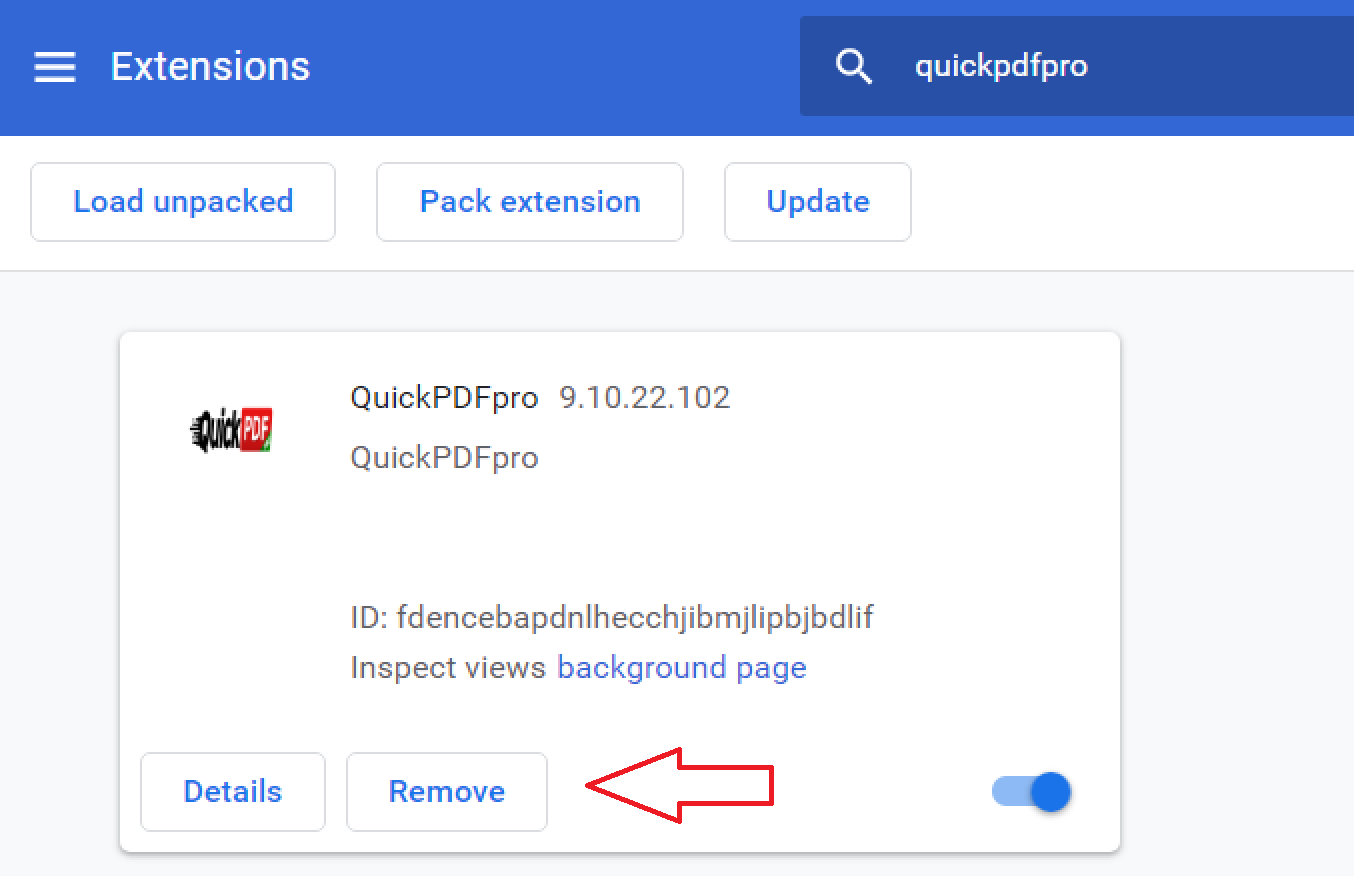1354x876 pixels.
Task: Click the magnifying glass search icon
Action: coord(854,67)
